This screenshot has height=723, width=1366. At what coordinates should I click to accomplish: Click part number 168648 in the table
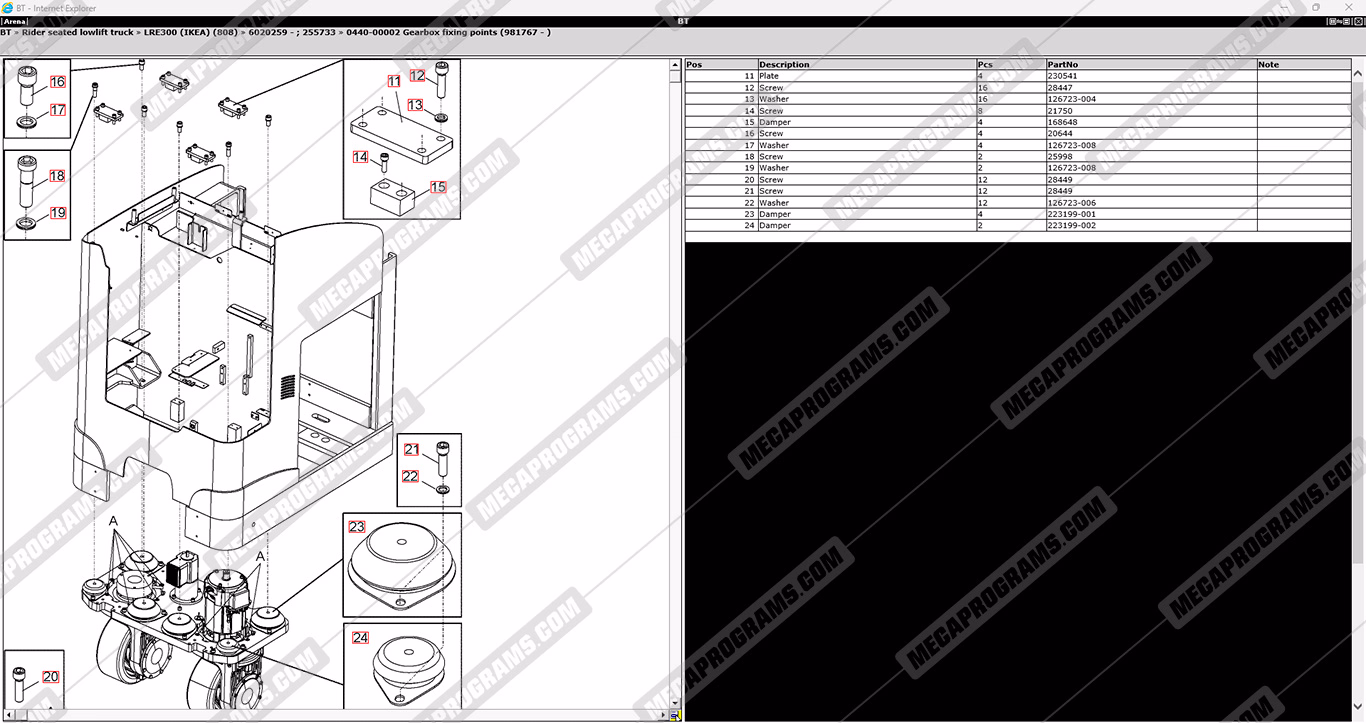[1062, 122]
